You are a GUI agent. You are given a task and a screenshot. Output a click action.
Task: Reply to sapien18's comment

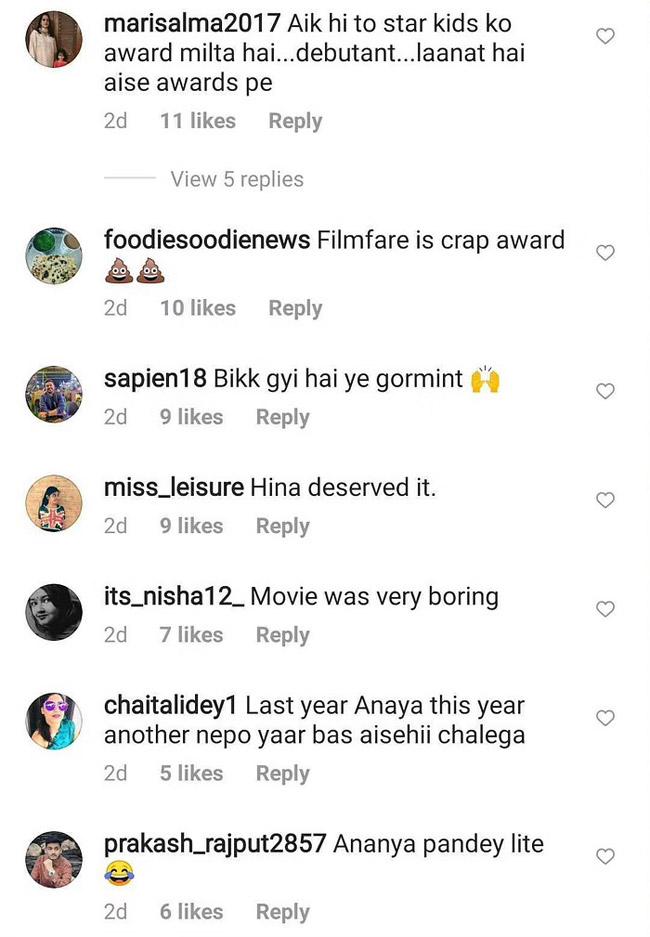pyautogui.click(x=283, y=417)
